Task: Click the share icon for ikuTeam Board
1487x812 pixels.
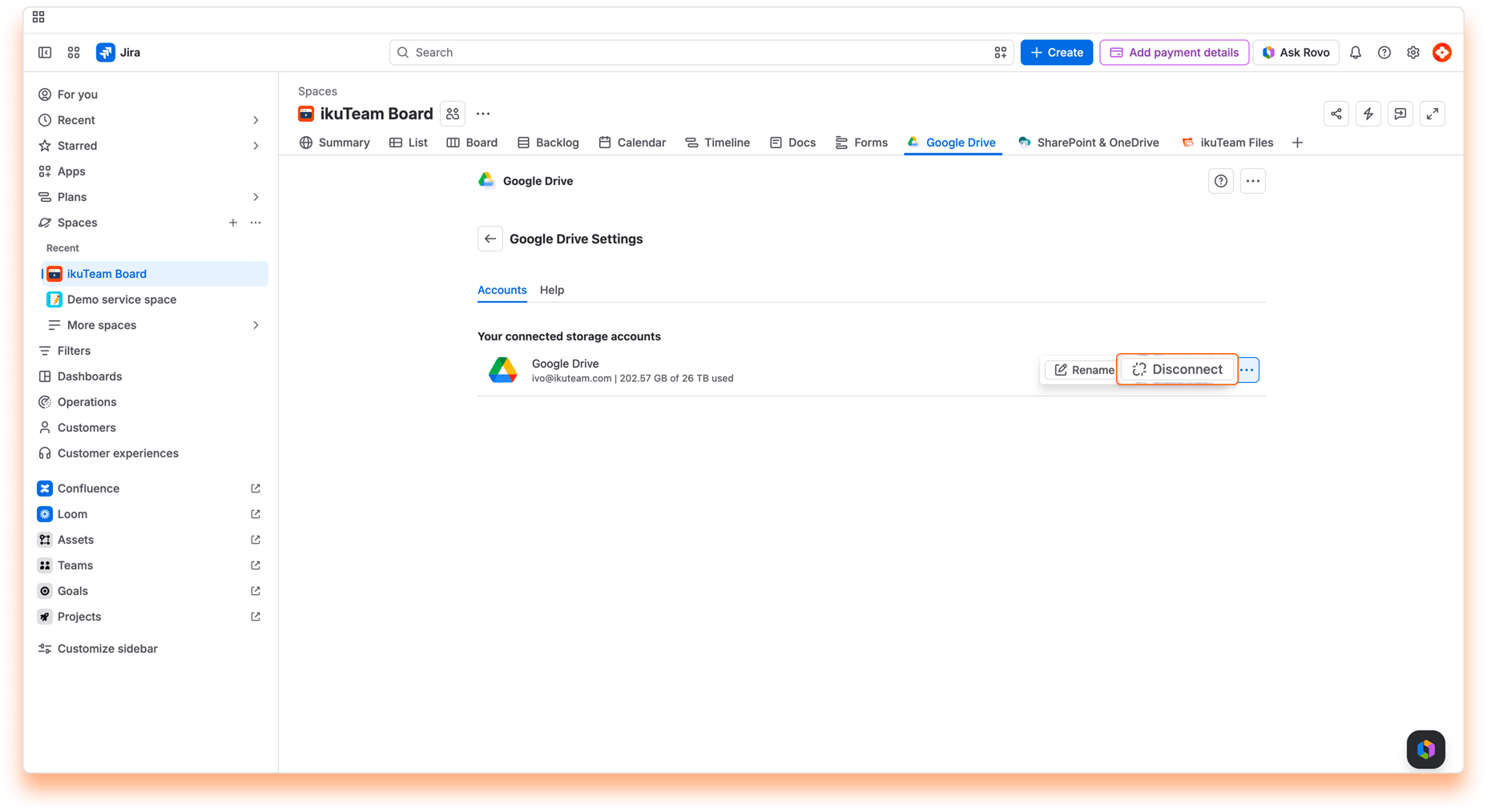Action: coord(1336,114)
